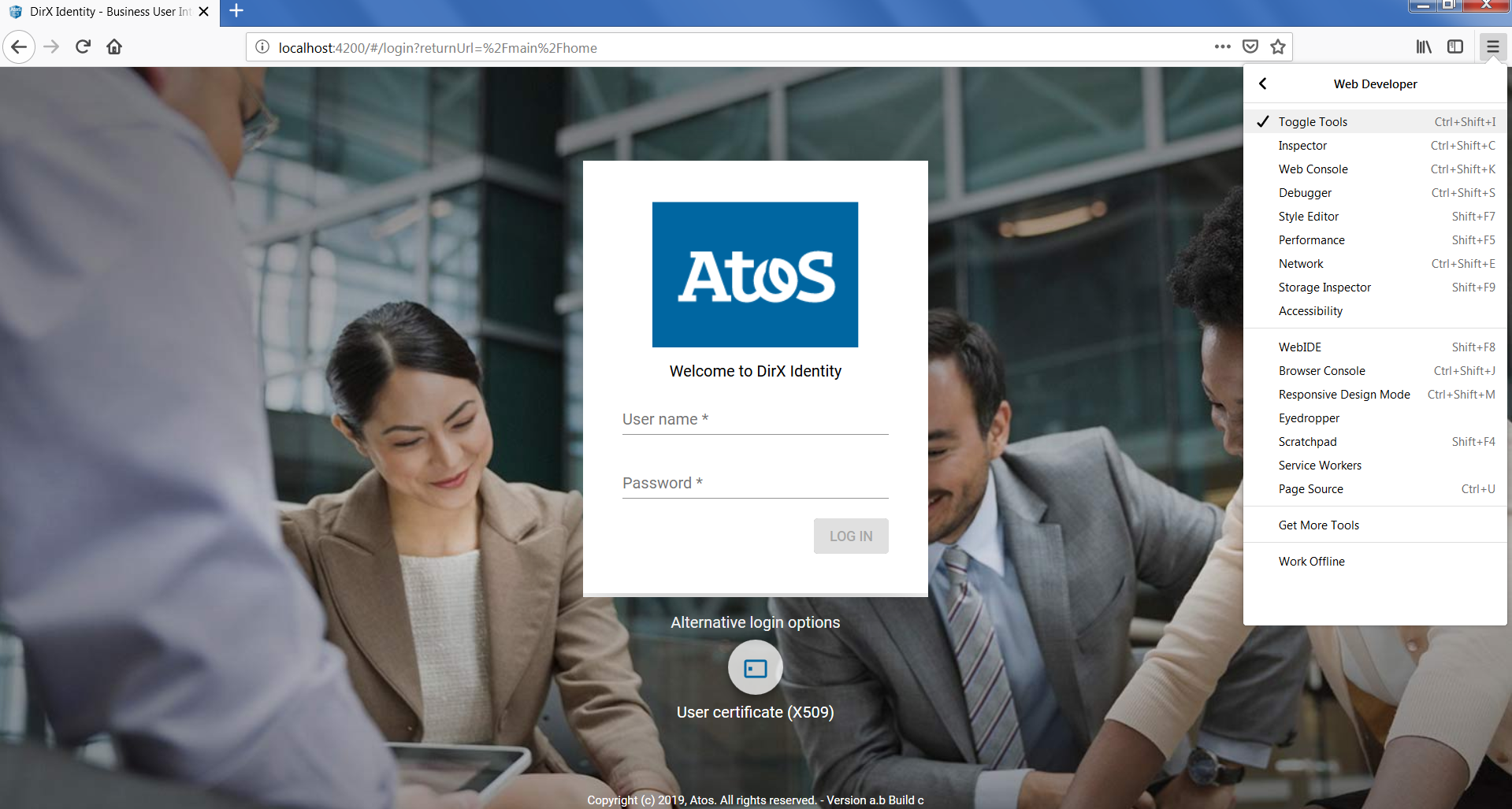Open the Web Console menu item

tap(1313, 169)
